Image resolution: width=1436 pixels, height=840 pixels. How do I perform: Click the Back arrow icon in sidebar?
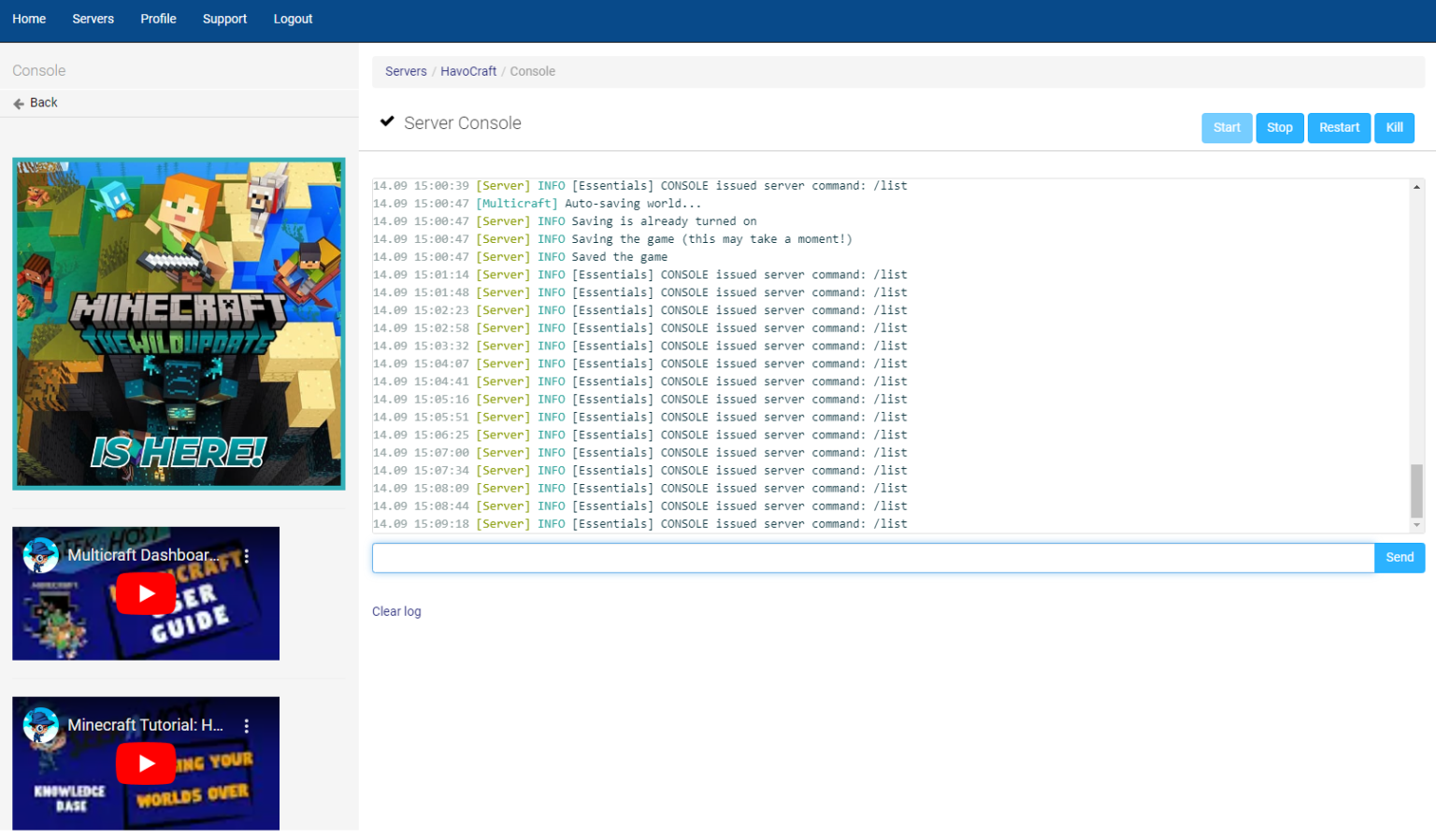click(x=19, y=104)
